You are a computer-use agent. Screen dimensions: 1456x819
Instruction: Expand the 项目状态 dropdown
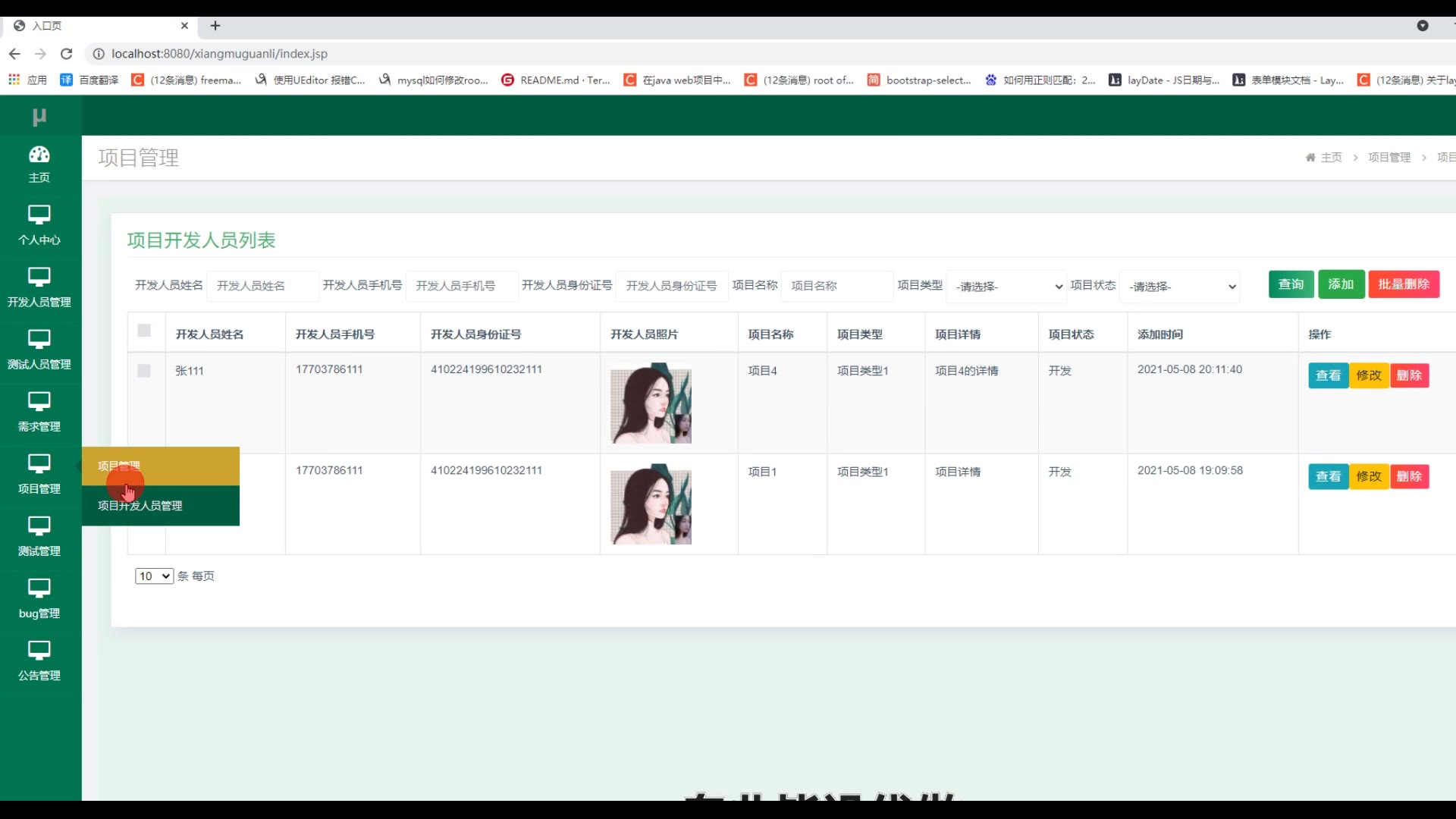[1180, 287]
